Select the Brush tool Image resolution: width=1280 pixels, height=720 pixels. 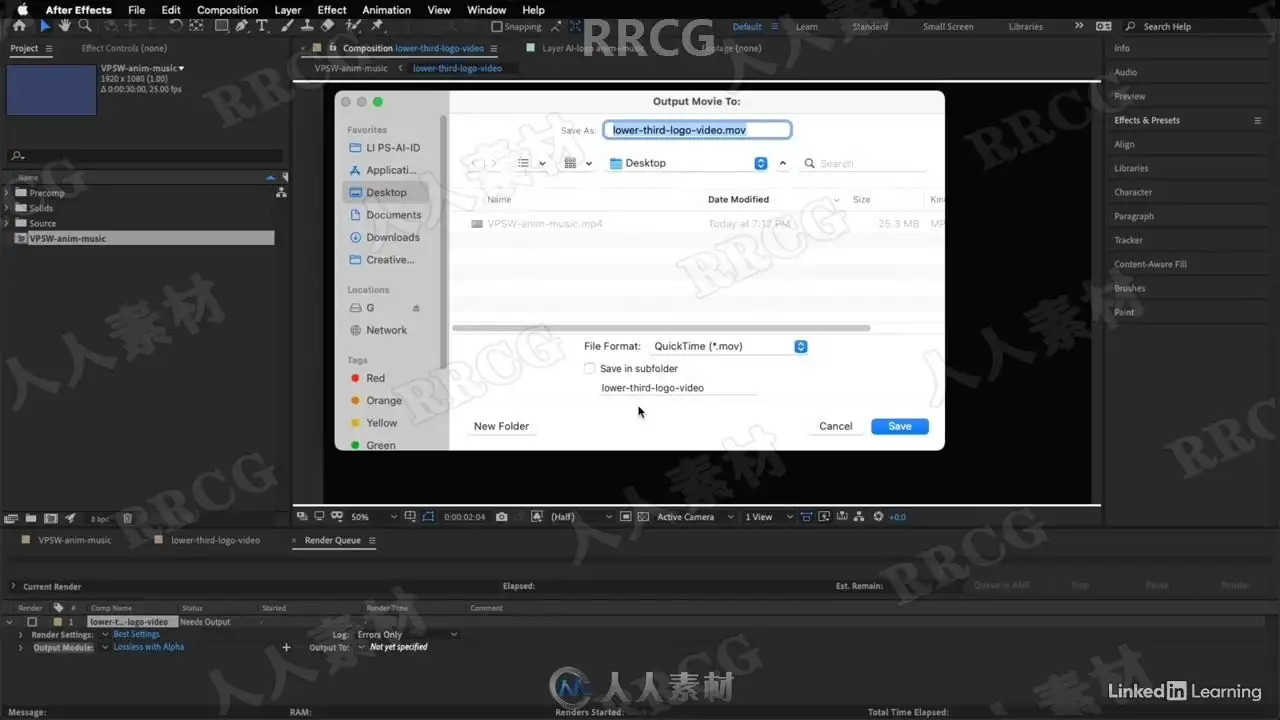tap(289, 26)
